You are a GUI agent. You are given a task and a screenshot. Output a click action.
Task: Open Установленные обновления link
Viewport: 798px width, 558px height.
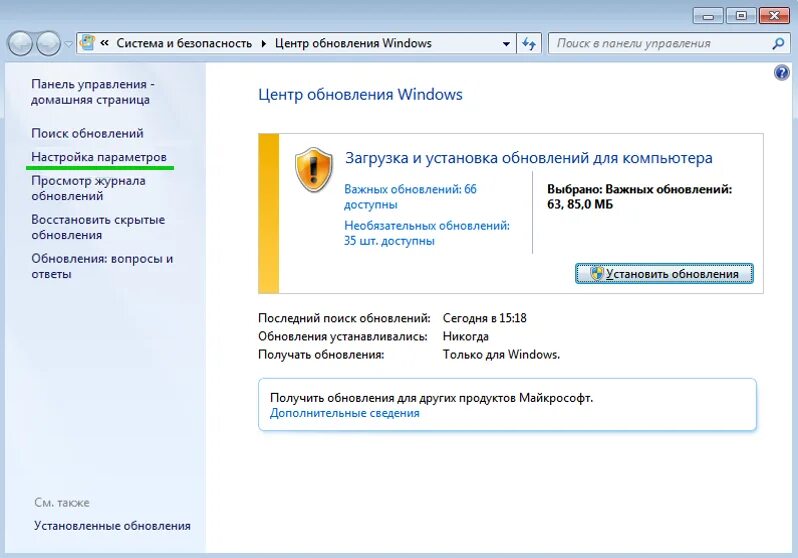112,526
